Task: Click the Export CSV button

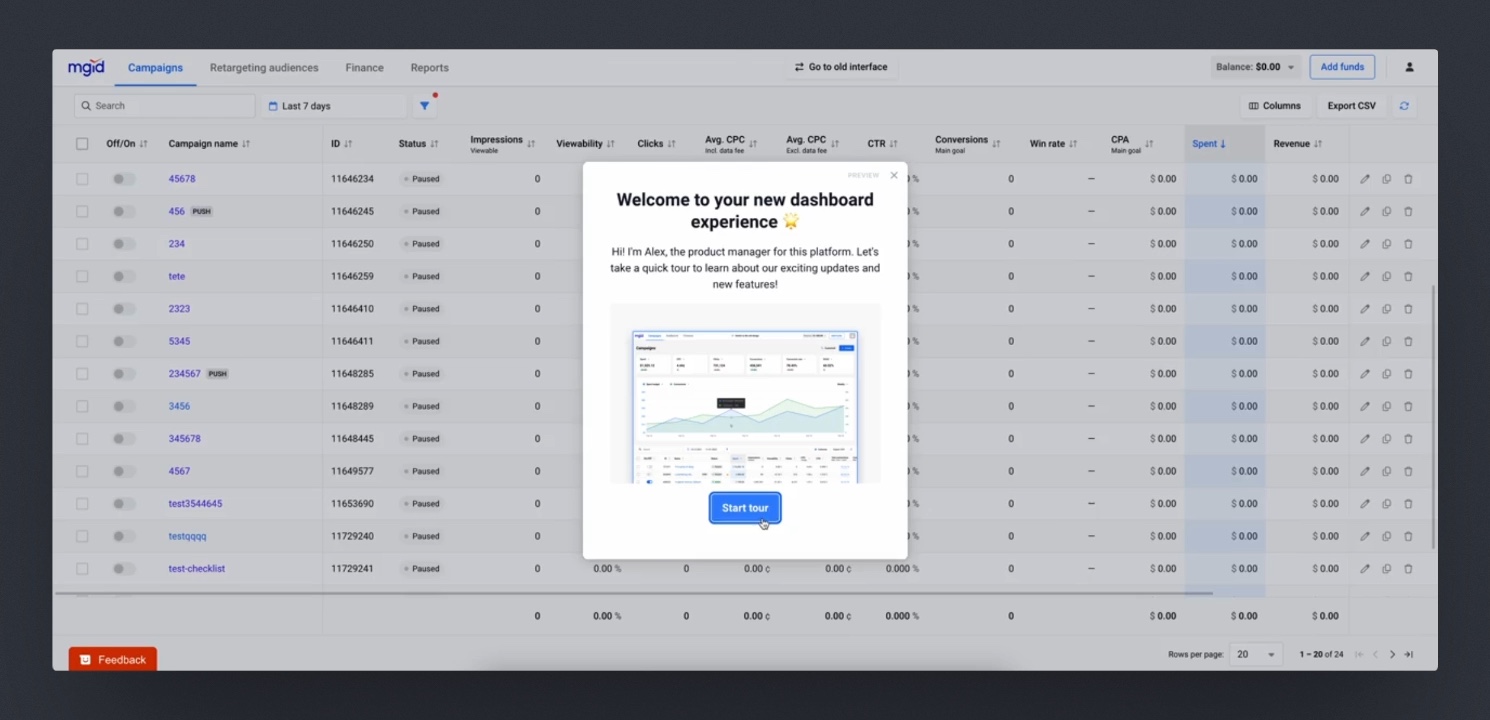Action: [1351, 106]
